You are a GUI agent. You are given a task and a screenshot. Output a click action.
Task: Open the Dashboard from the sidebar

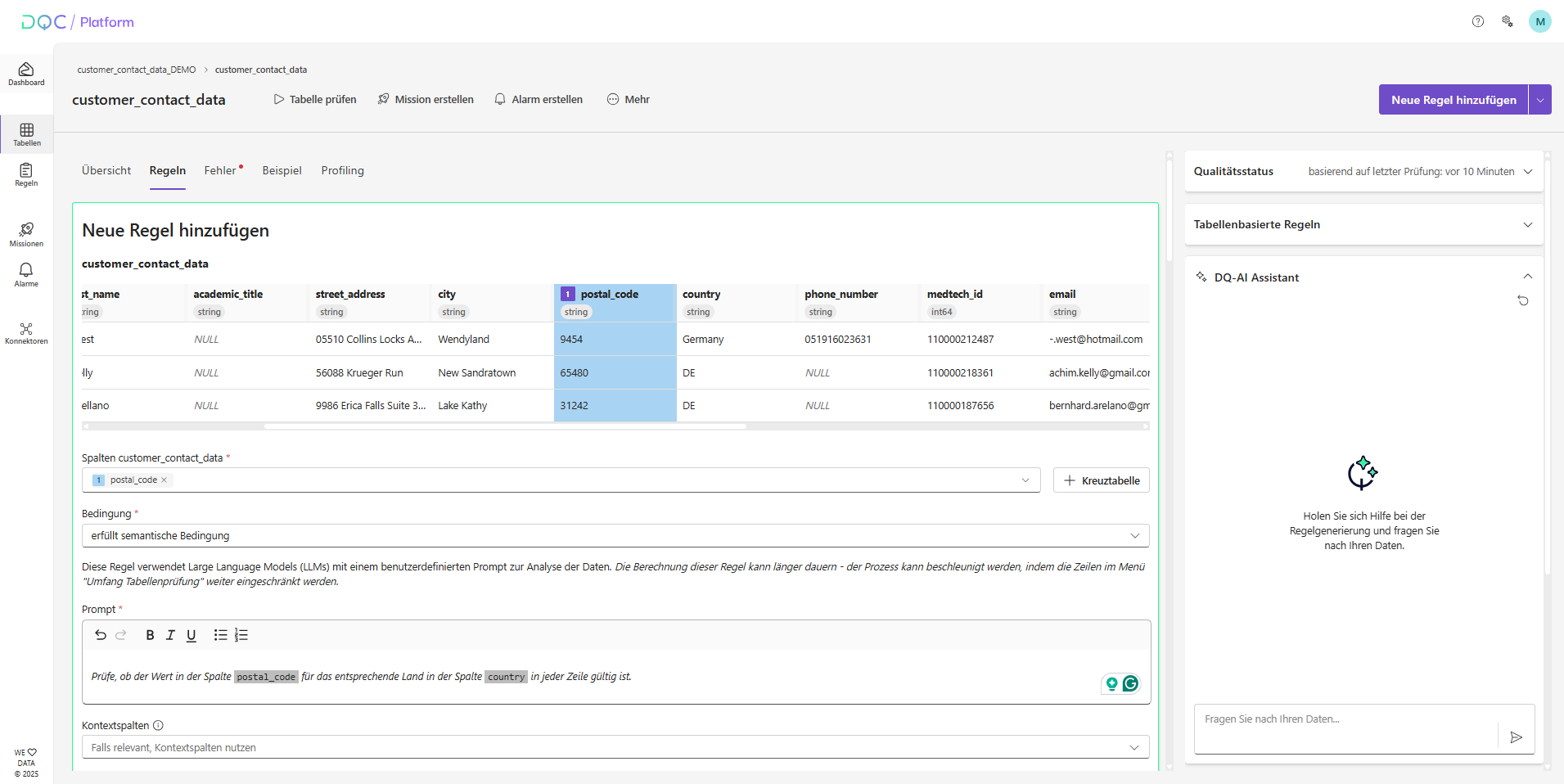pos(26,73)
